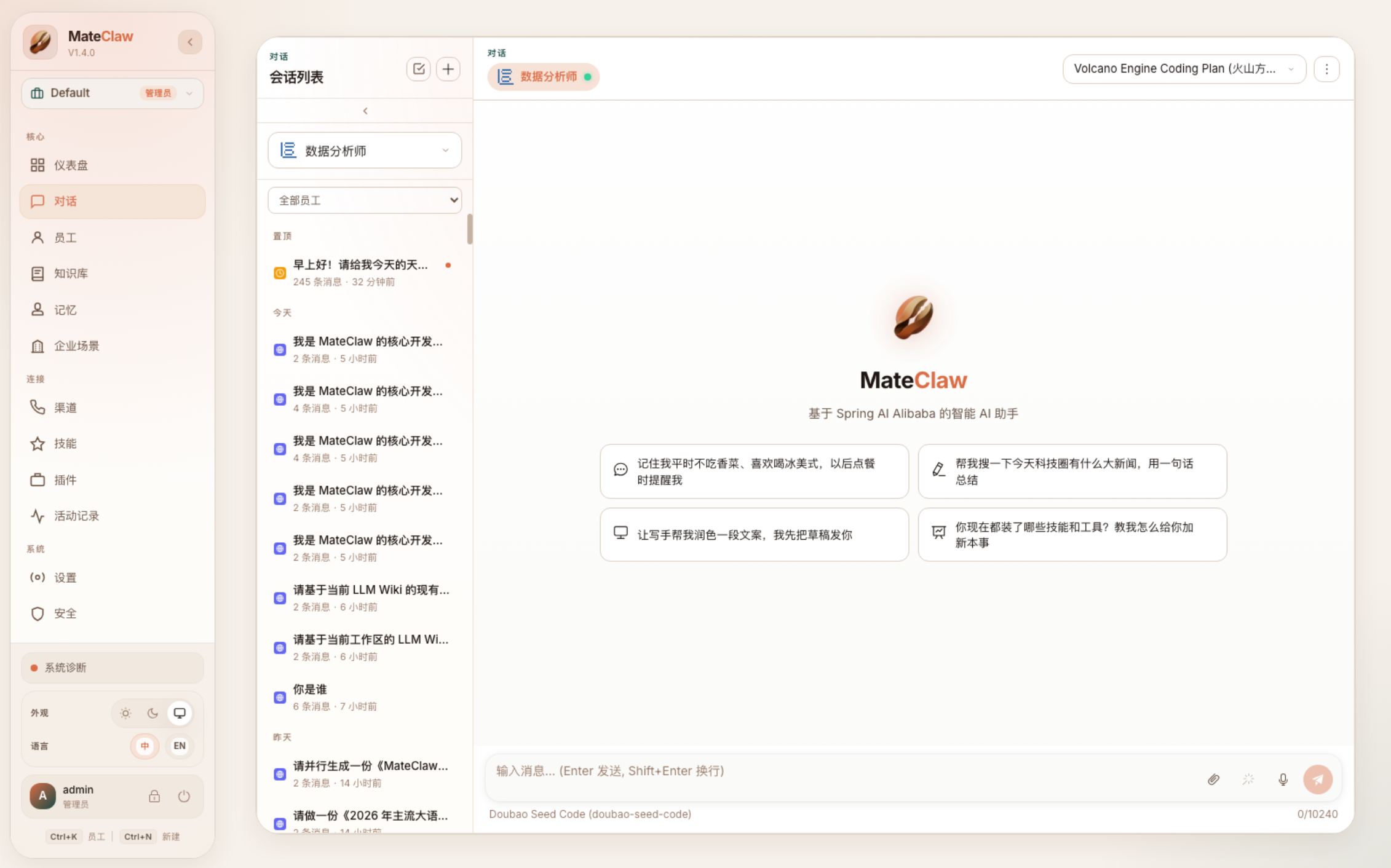The height and width of the screenshot is (868, 1391).
Task: Open 知识库 section
Action: 113,274
